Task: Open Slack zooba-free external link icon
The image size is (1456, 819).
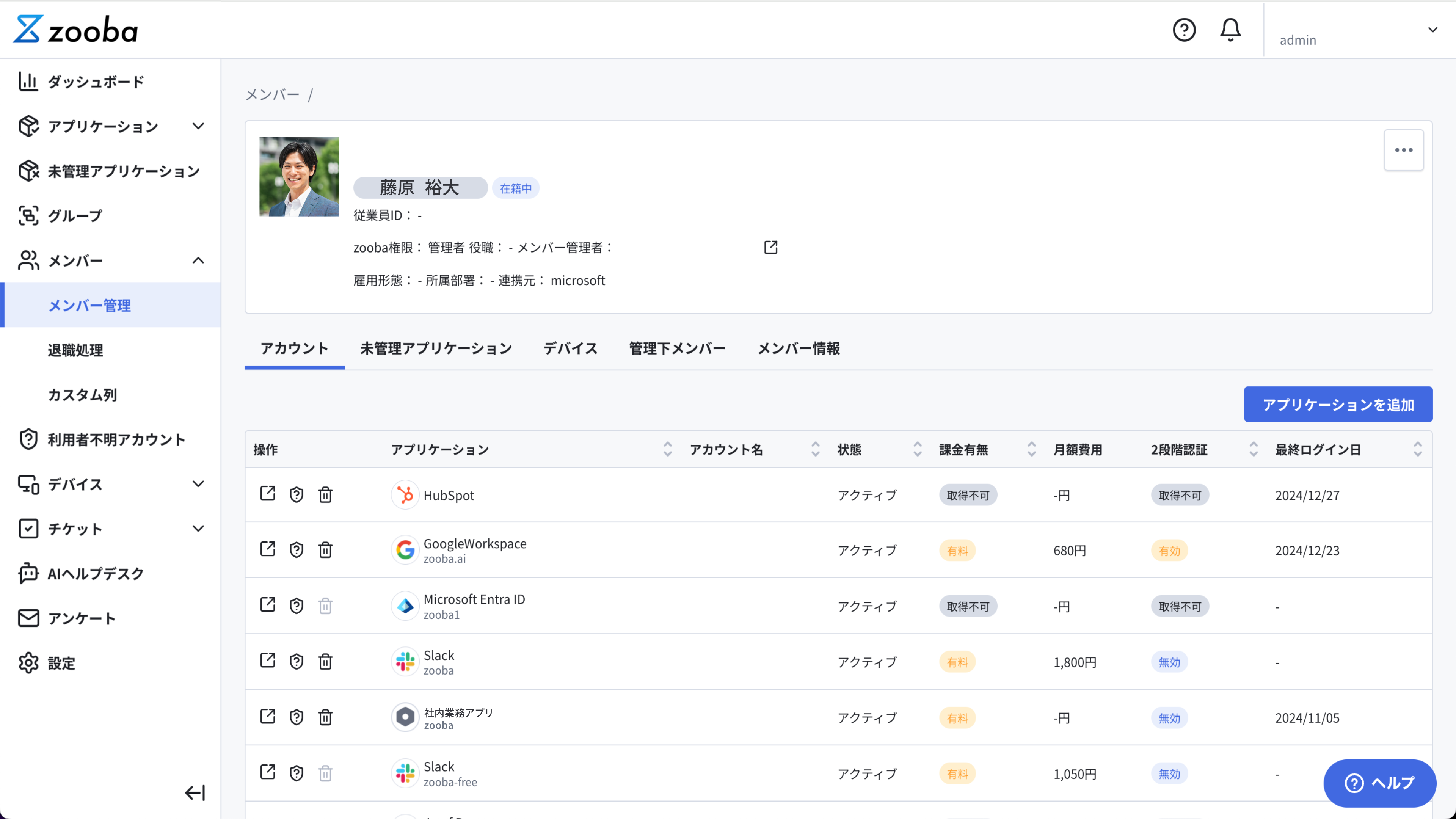Action: tap(267, 772)
